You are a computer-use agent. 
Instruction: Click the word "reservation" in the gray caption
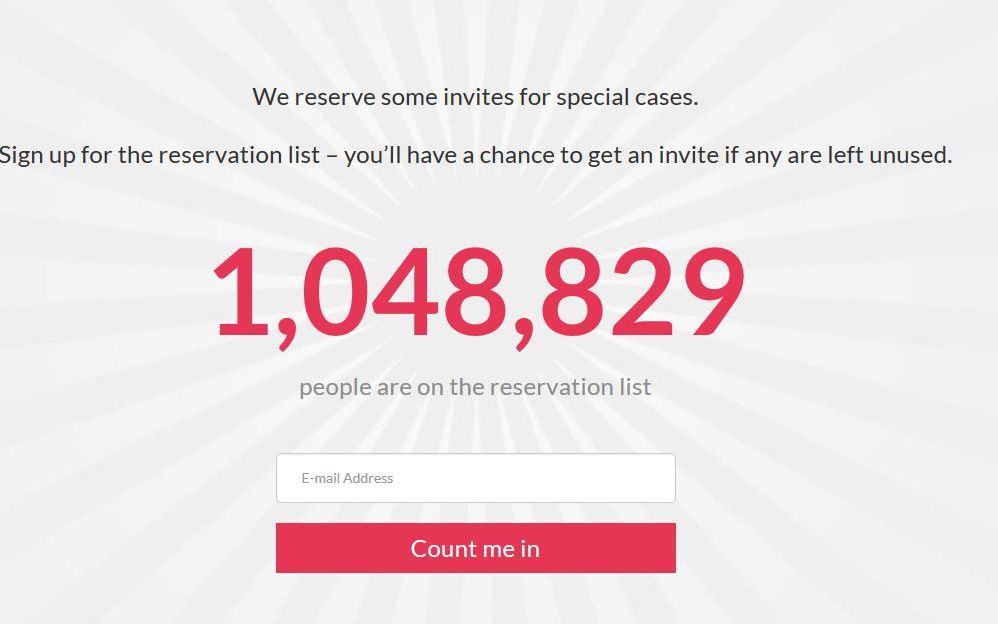click(542, 387)
